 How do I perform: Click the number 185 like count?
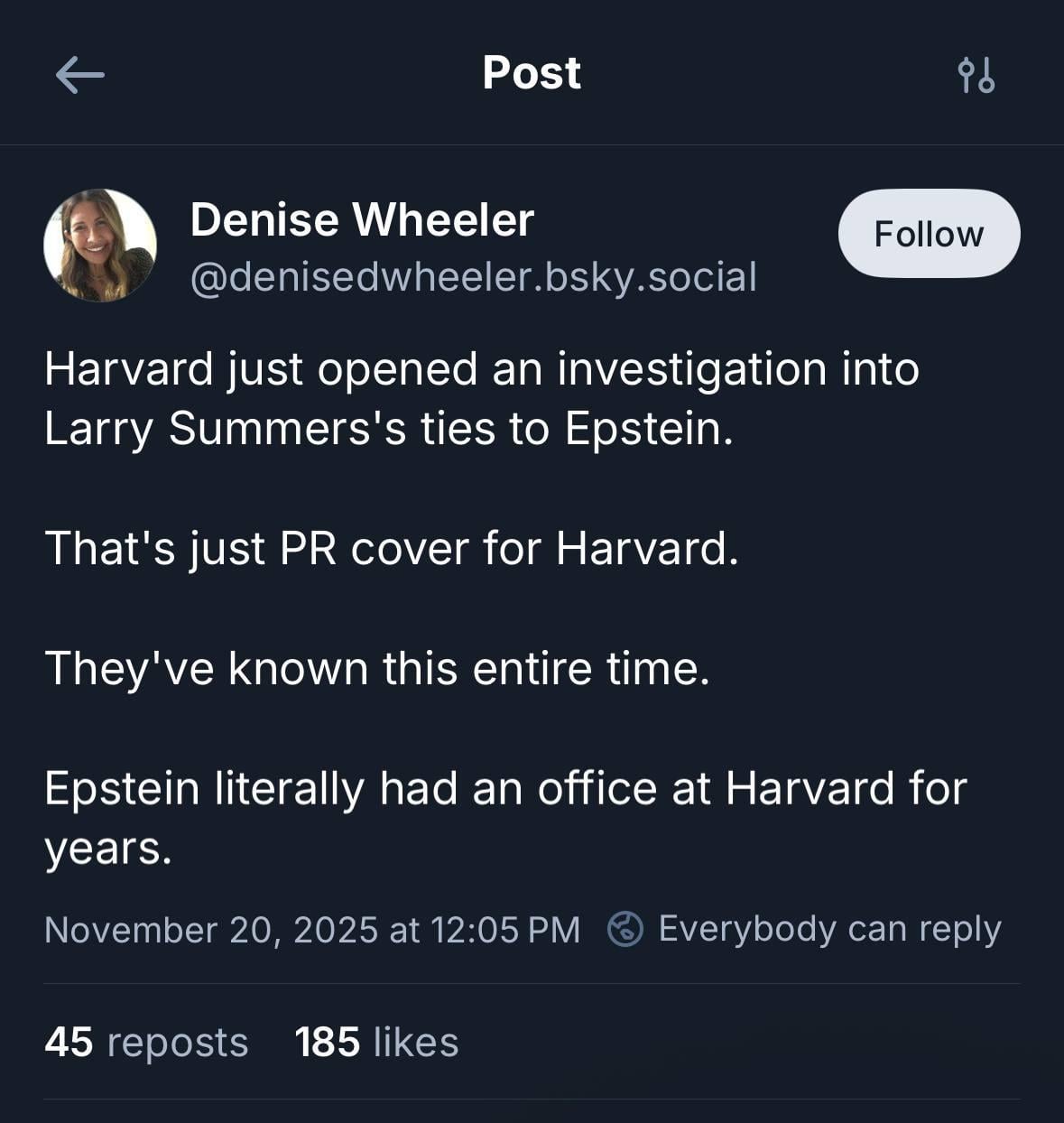tap(327, 1042)
